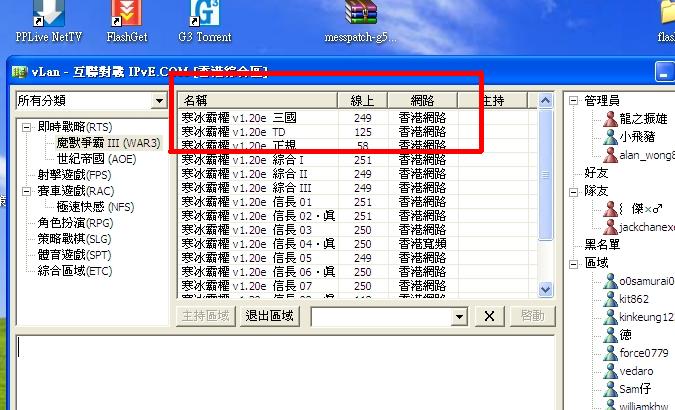Viewport: 675px width, 410px height.
Task: Open the 所有分類 category dropdown
Action: coord(159,101)
